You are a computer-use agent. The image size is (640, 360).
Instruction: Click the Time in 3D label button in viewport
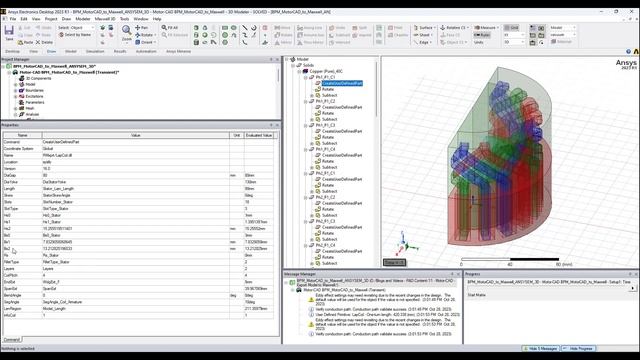point(394,262)
